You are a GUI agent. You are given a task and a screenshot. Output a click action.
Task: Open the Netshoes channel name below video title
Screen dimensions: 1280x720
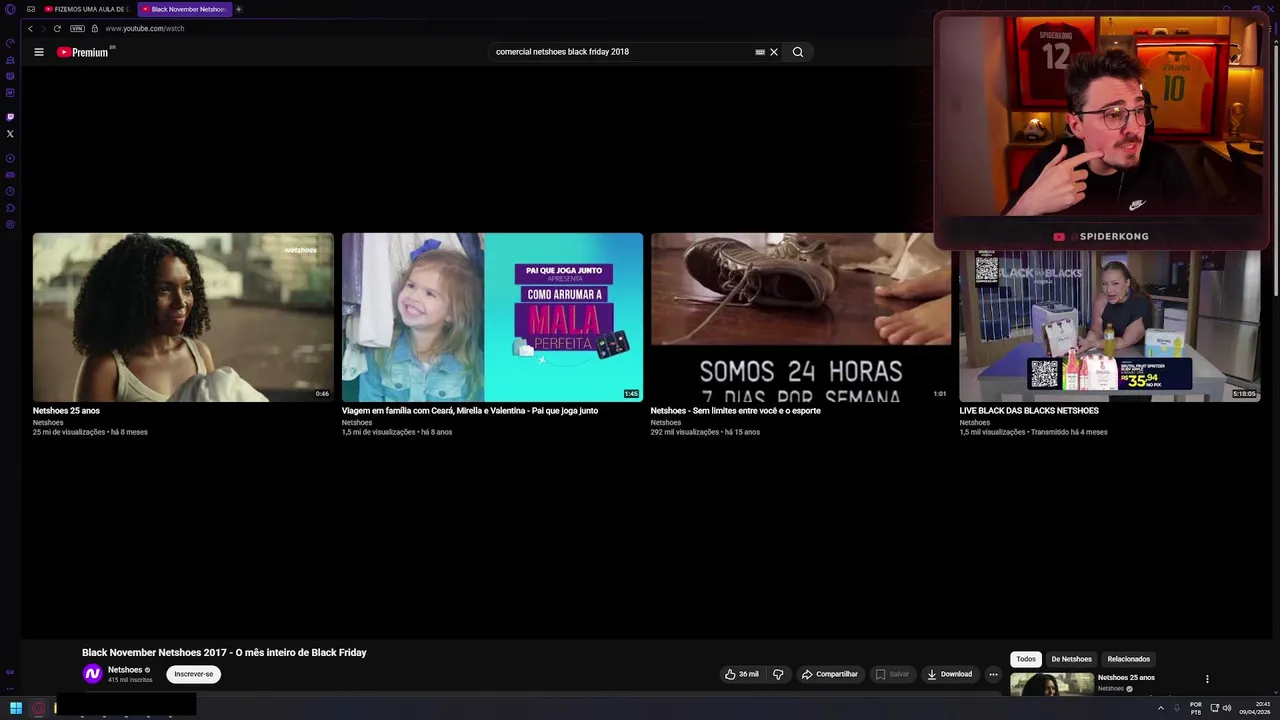[x=125, y=670]
